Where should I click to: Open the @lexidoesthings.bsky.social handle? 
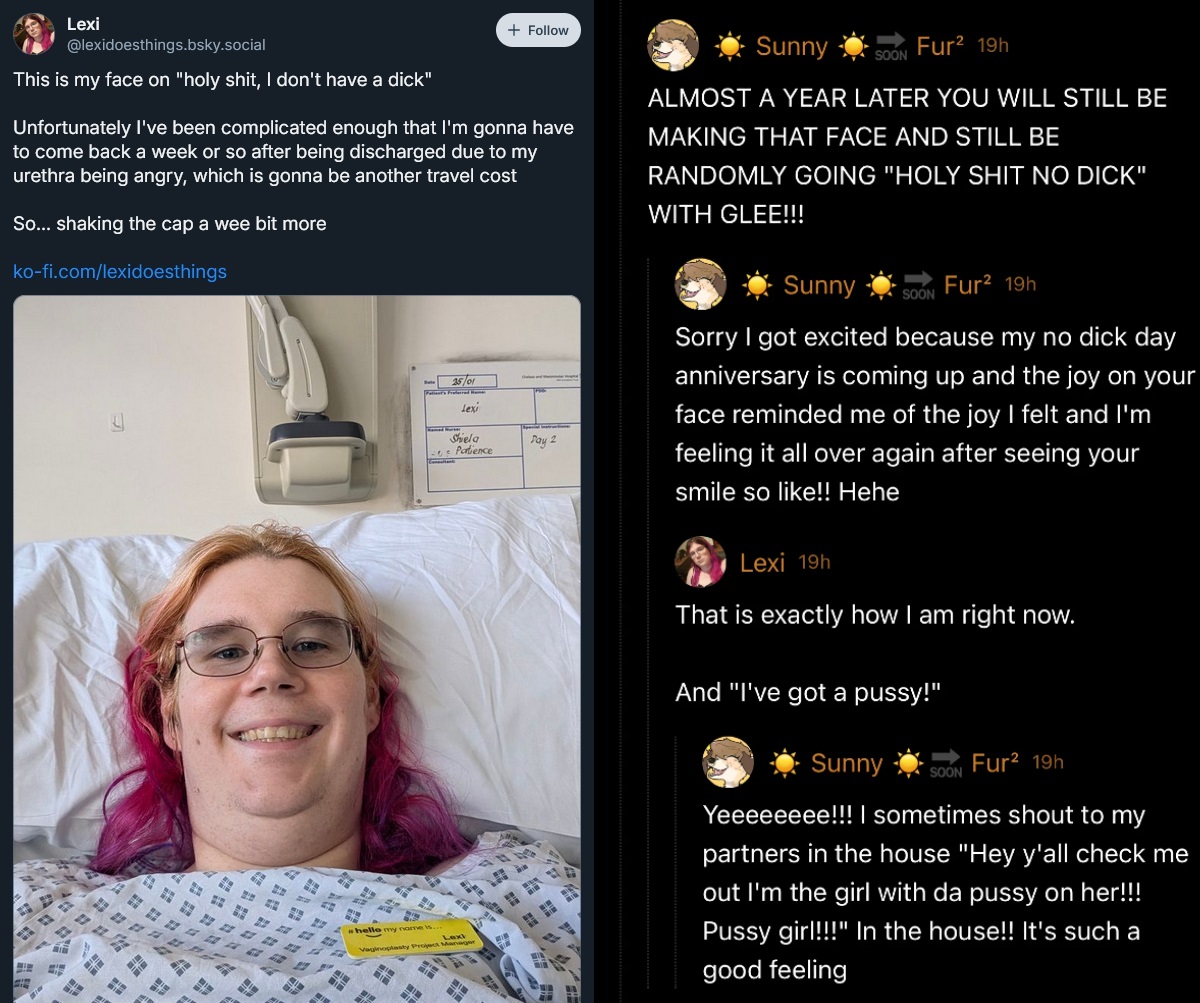click(166, 45)
